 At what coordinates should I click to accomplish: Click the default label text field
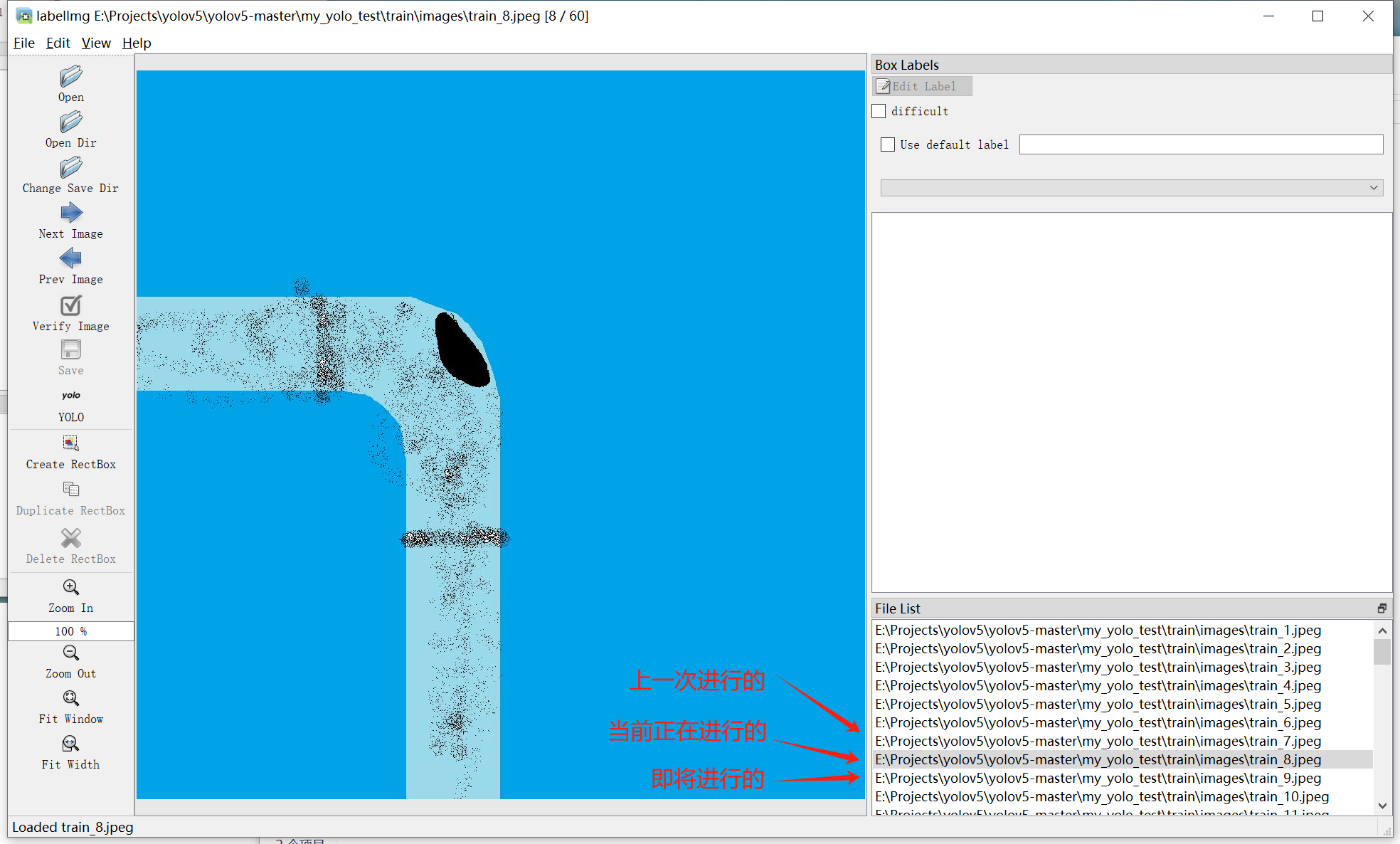(1201, 144)
